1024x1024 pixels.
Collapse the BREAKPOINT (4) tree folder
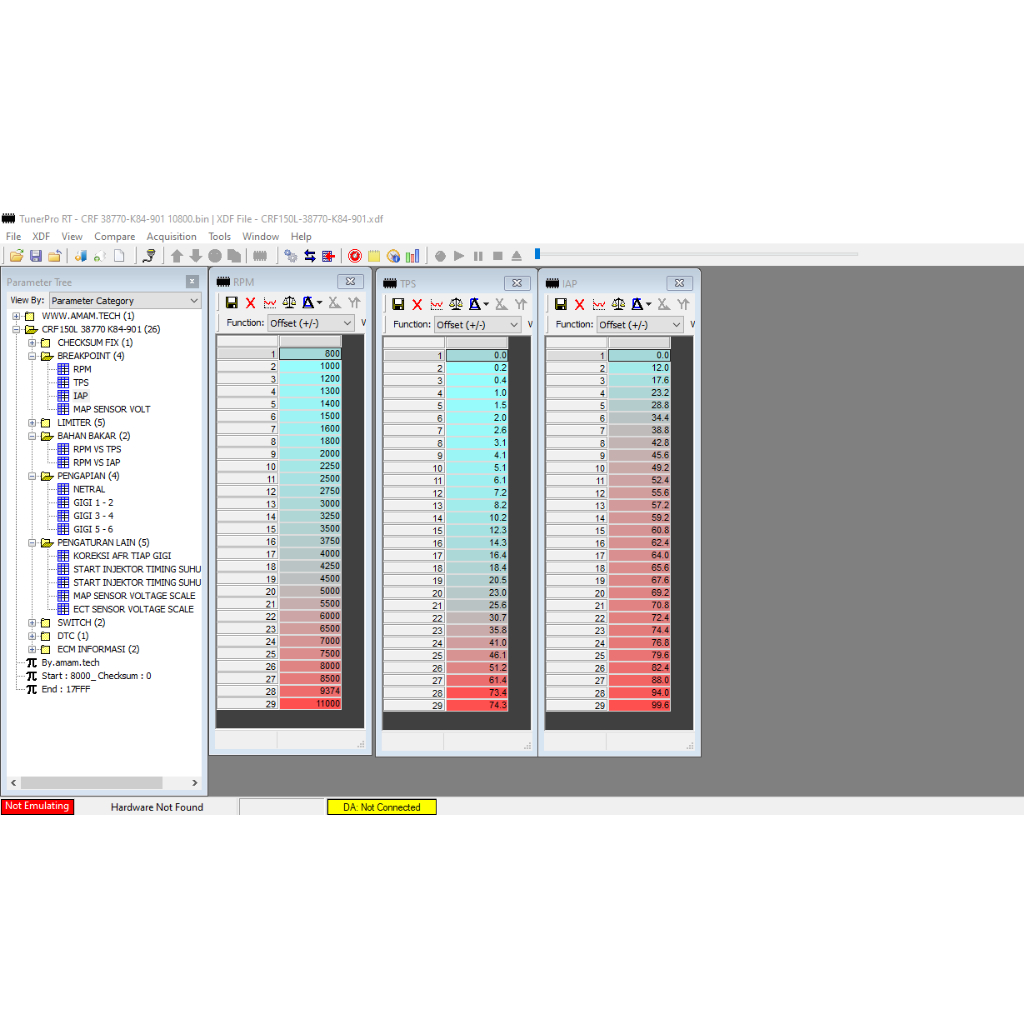[x=32, y=356]
